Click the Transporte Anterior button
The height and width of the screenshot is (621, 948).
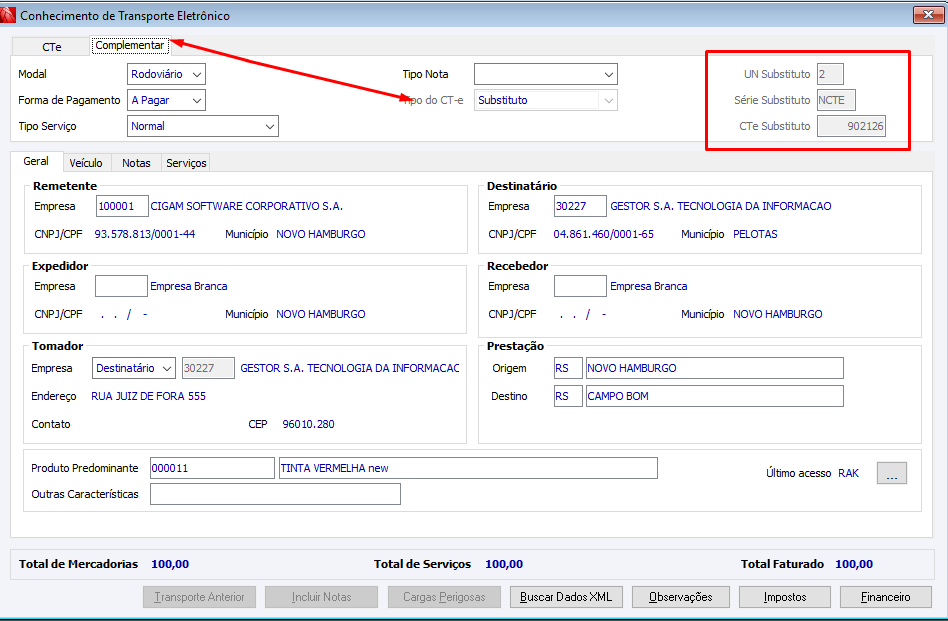point(200,597)
